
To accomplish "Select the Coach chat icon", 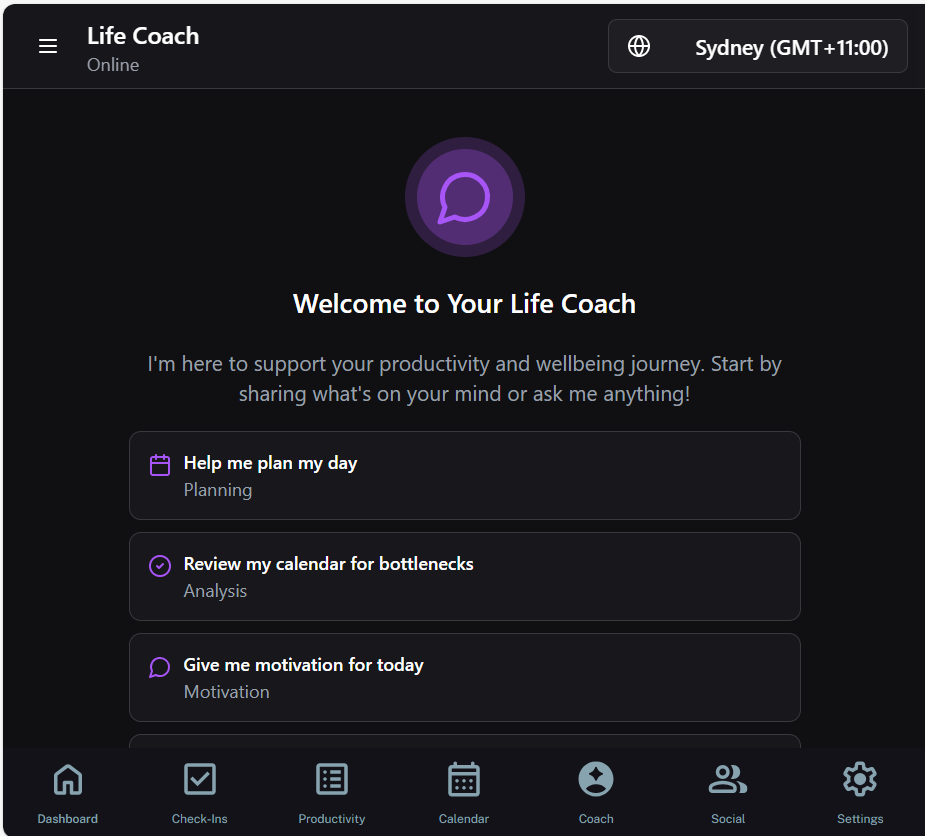I will 595,779.
